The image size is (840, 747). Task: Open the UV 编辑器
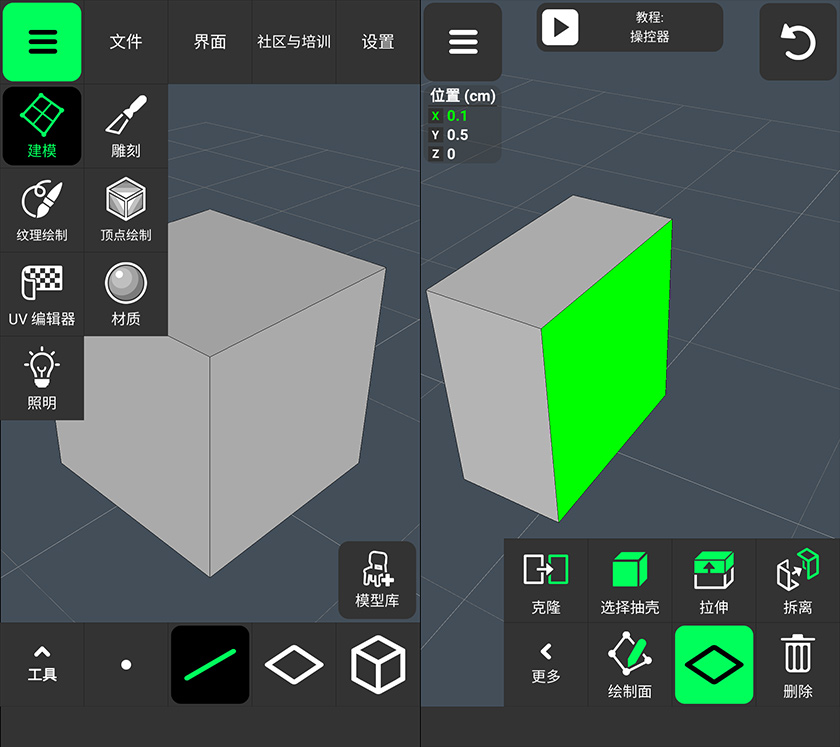(x=42, y=294)
